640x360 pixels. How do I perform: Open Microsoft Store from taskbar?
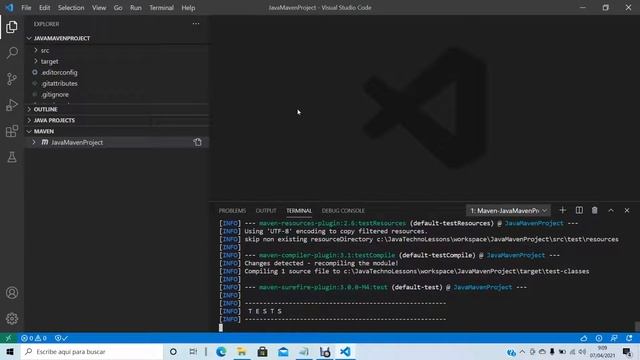pos(262,351)
